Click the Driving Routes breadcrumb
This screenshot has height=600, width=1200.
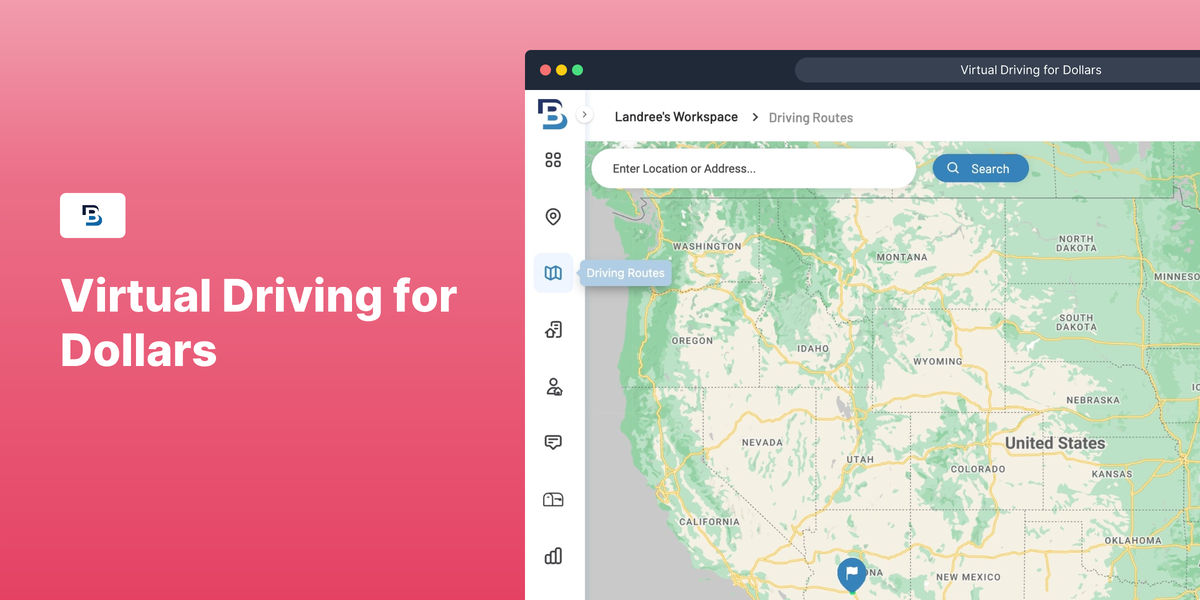point(810,118)
